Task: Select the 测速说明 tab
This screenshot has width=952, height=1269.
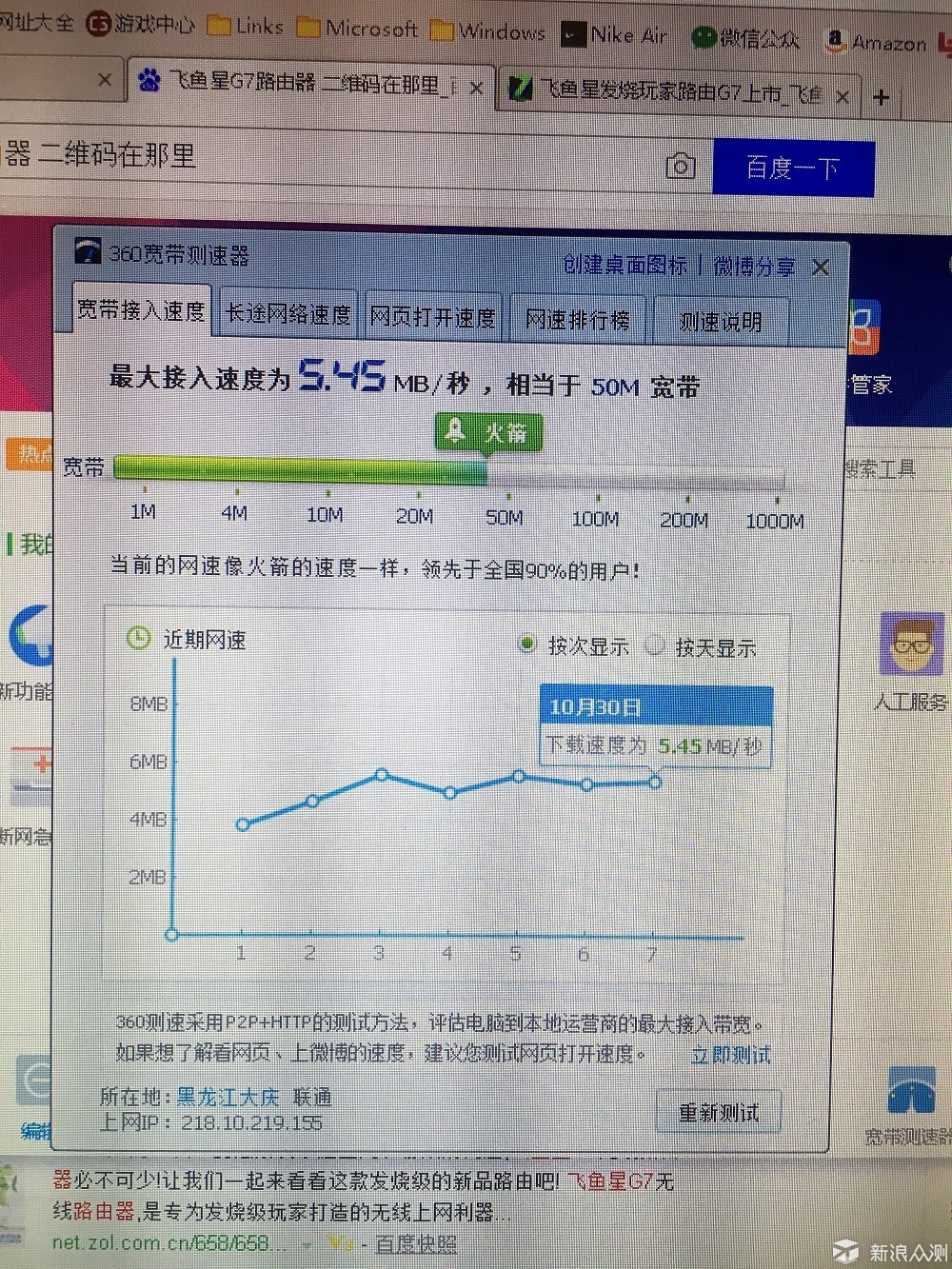Action: 721,321
